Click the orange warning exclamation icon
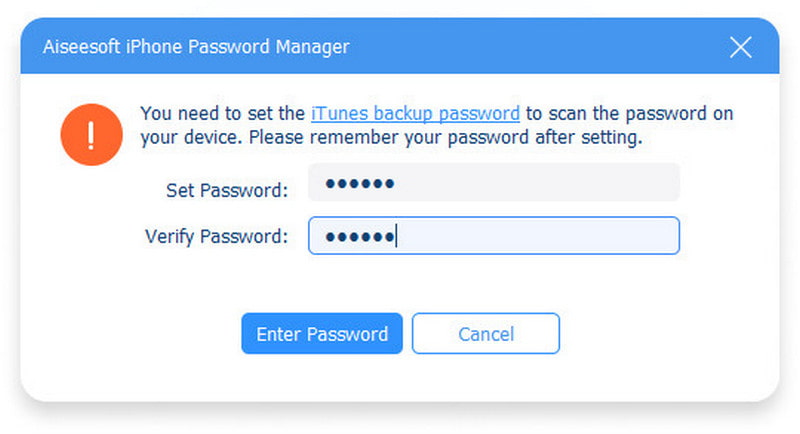 [x=89, y=133]
